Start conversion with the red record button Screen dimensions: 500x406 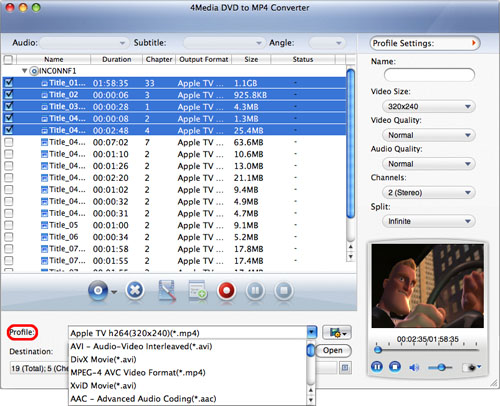coord(226,290)
